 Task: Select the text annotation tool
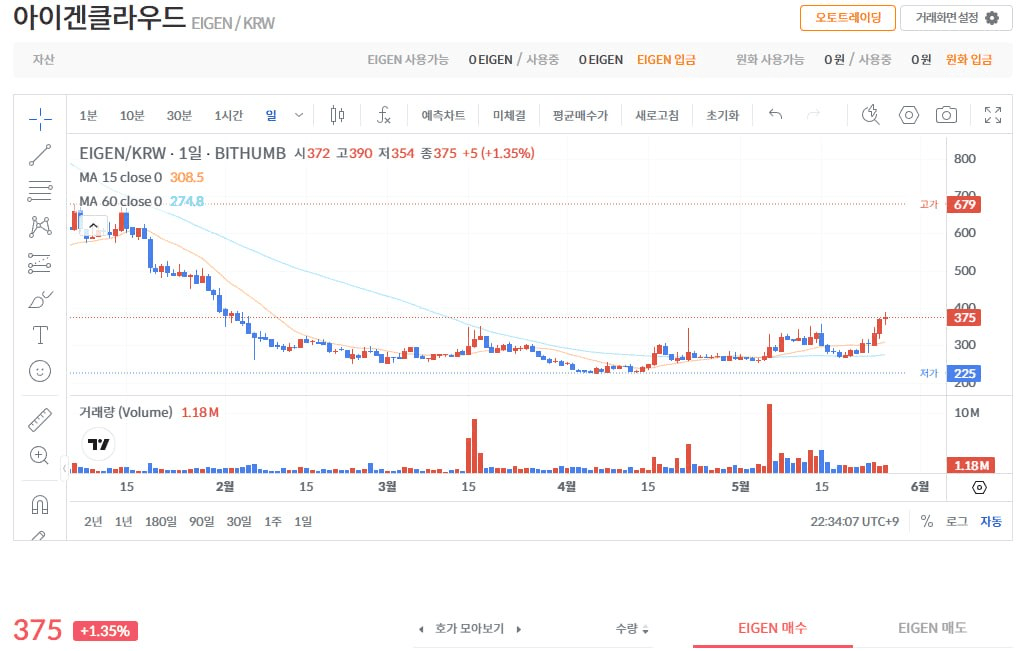tap(40, 335)
